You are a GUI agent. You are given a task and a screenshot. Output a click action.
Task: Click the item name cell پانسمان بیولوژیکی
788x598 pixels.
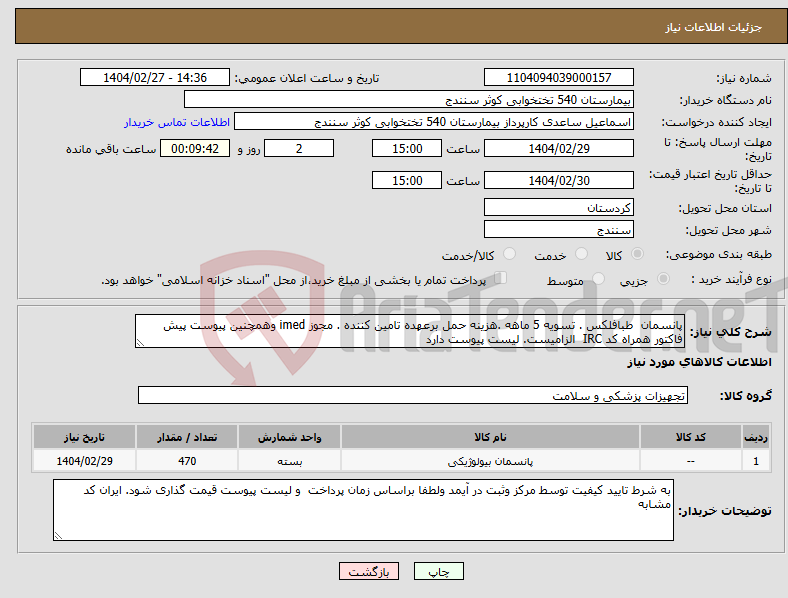pos(490,461)
